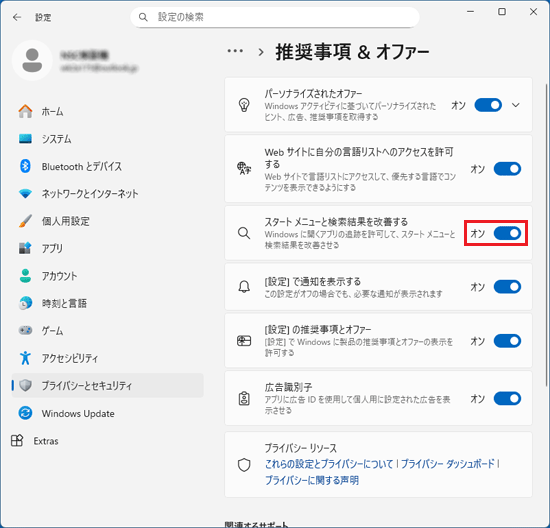Go to システム settings
Screen dimensions: 550x528
[107, 139]
